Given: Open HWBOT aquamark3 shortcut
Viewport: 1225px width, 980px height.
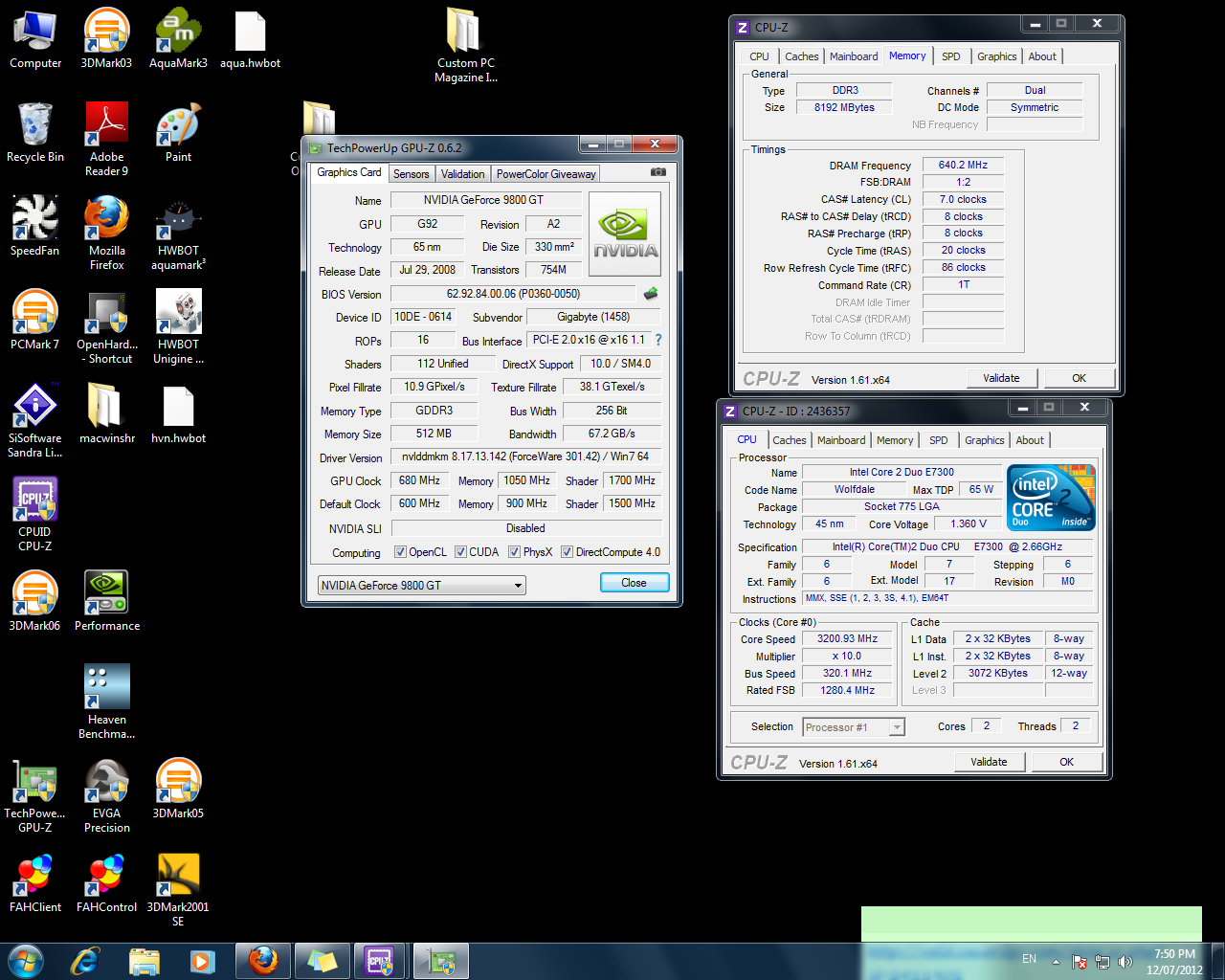Looking at the screenshot, I should 178,233.
